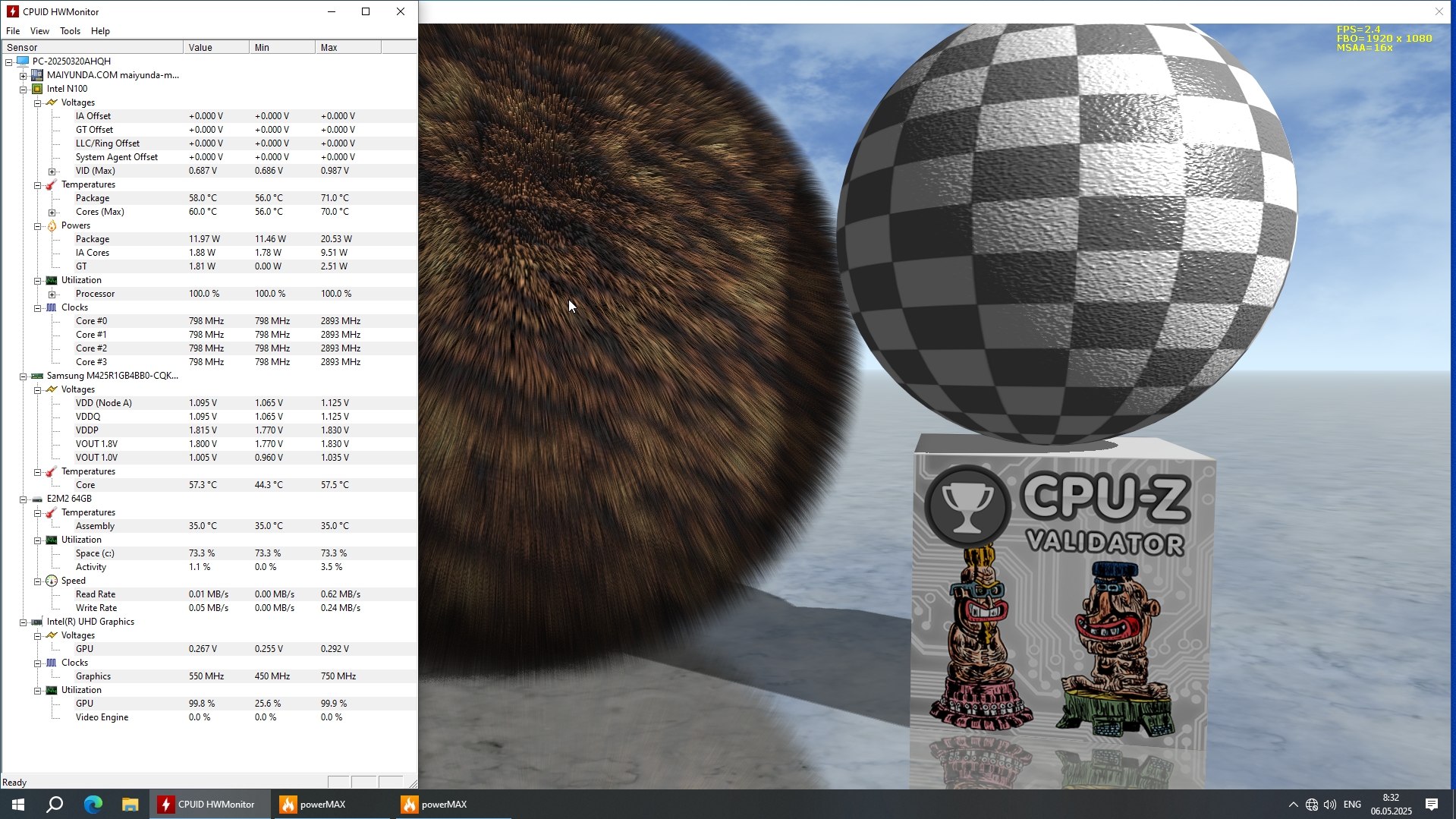1456x819 pixels.
Task: Click the utilization icon under E2M2 64GB
Action: coord(52,540)
